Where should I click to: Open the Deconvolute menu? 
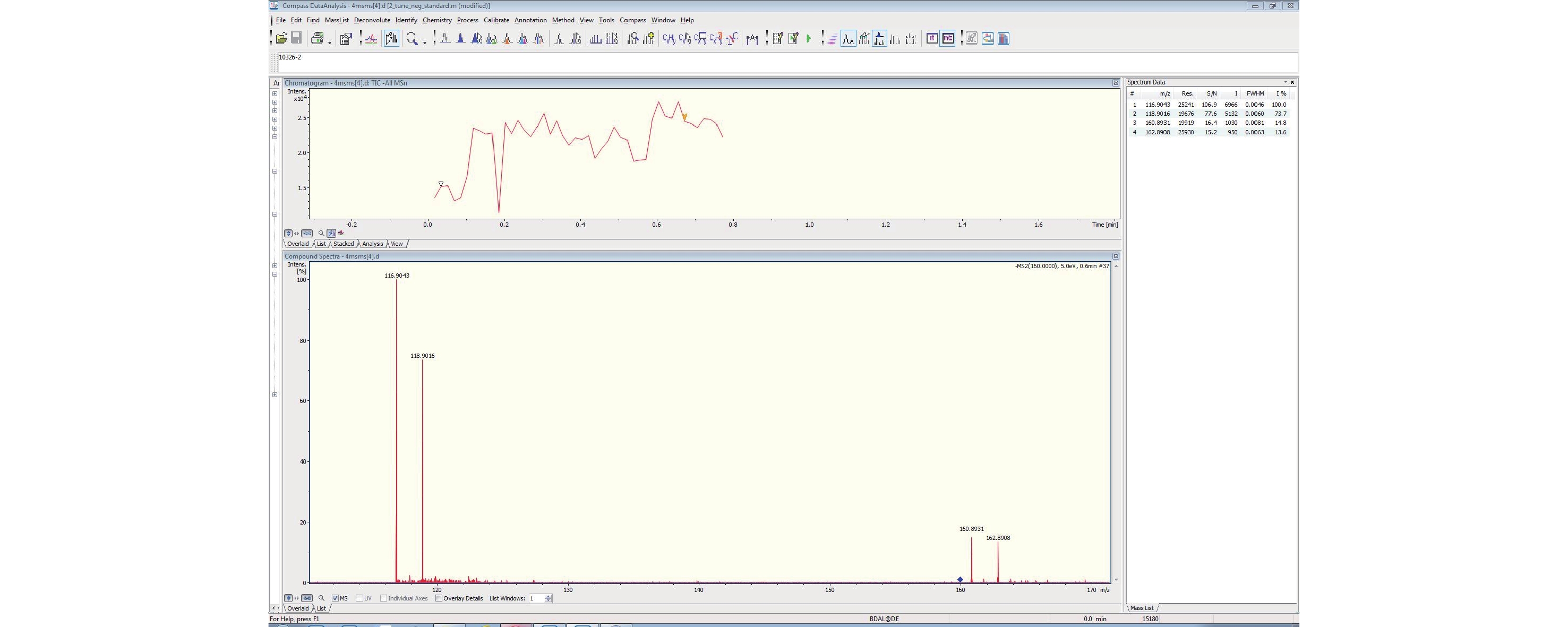tap(371, 20)
